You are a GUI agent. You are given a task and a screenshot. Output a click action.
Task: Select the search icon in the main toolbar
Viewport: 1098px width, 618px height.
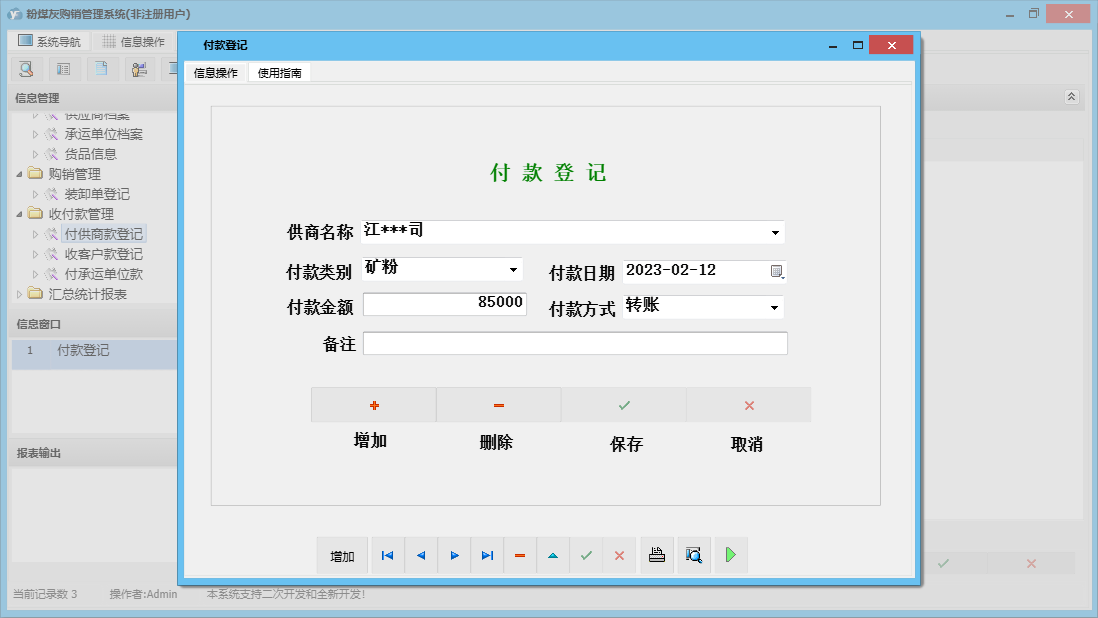pos(26,68)
